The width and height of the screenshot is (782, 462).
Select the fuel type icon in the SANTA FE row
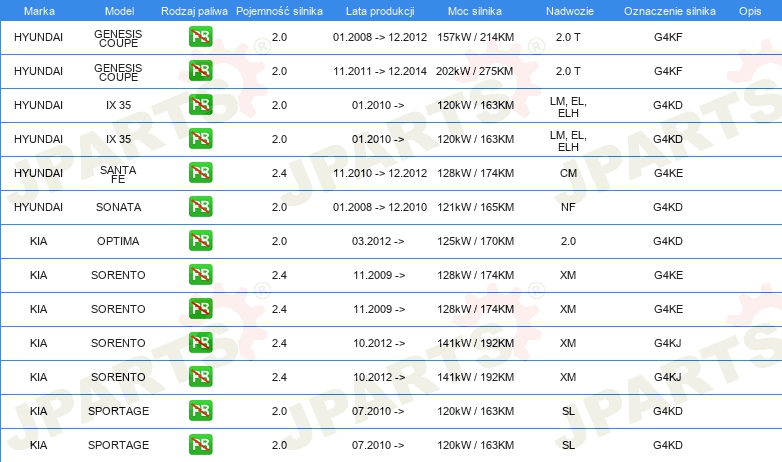(x=200, y=173)
